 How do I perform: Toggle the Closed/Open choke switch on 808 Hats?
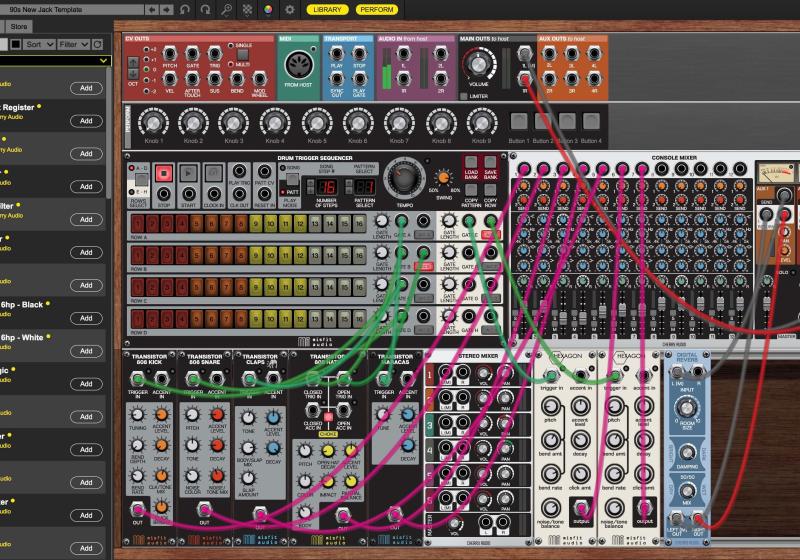(x=328, y=417)
